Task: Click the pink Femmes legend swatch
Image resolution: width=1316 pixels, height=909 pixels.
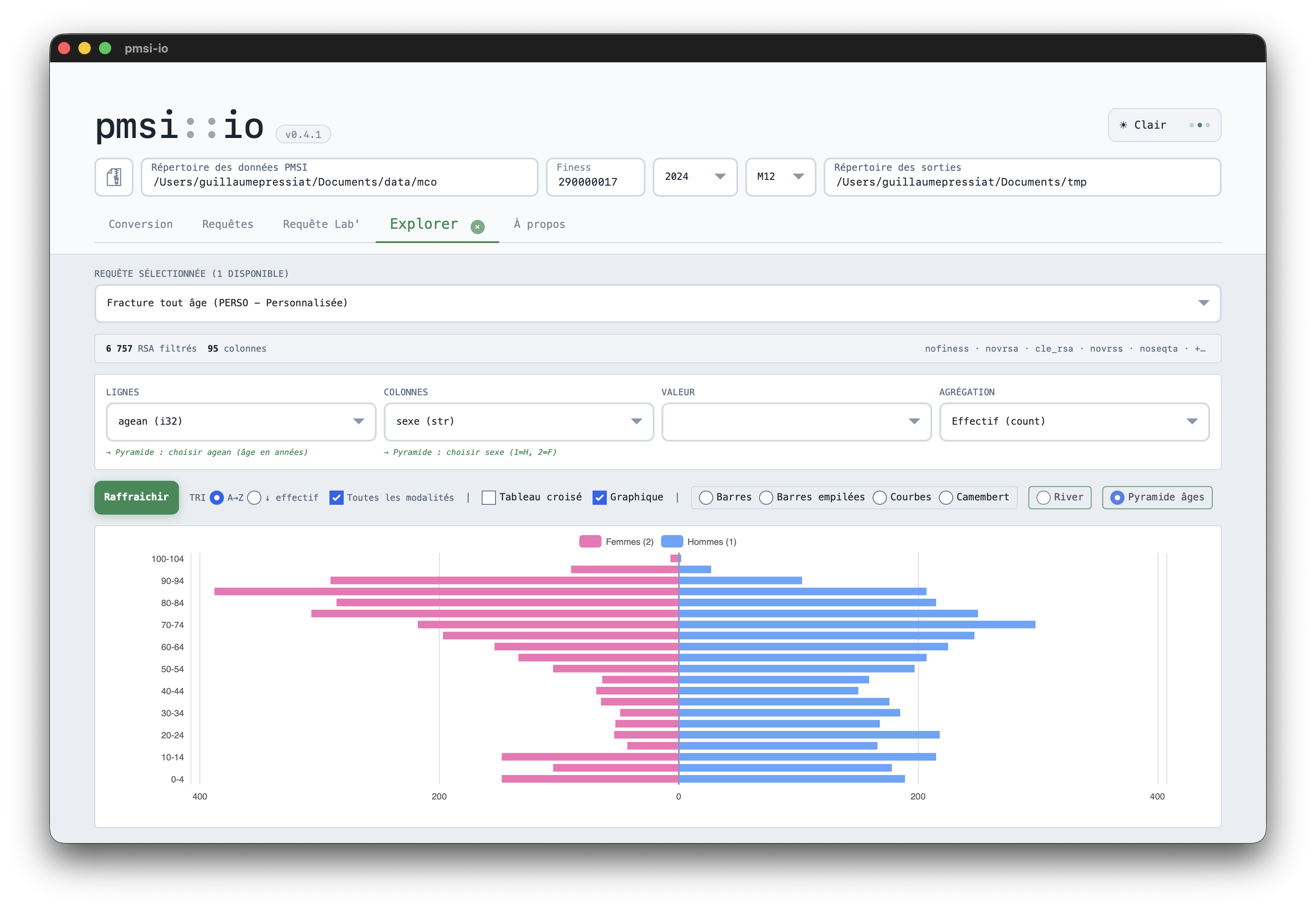Action: (x=590, y=542)
